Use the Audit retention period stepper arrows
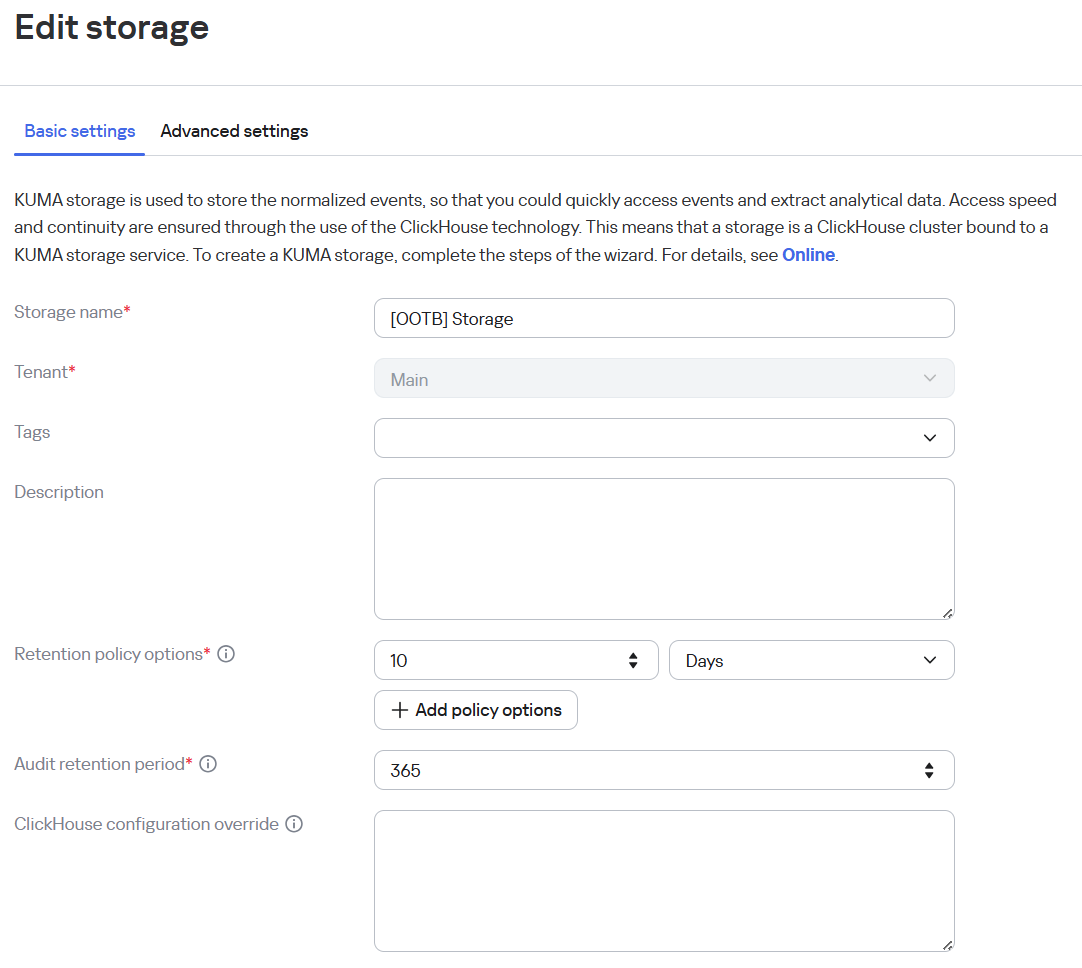1082x968 pixels. [929, 770]
